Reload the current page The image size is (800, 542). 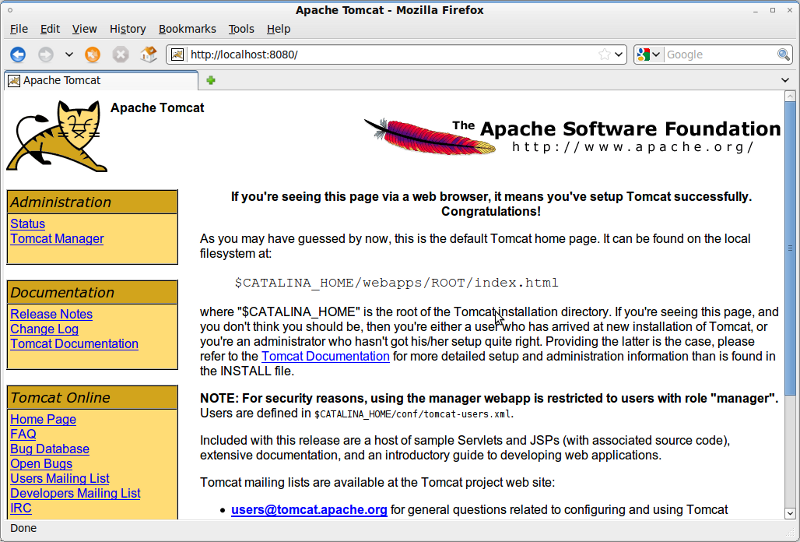click(x=92, y=54)
